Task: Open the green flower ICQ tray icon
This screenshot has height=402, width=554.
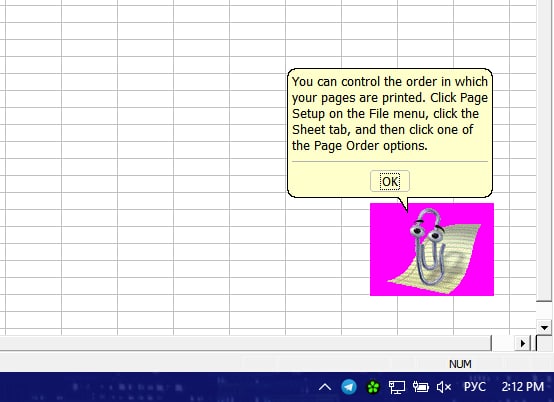Action: tap(373, 387)
